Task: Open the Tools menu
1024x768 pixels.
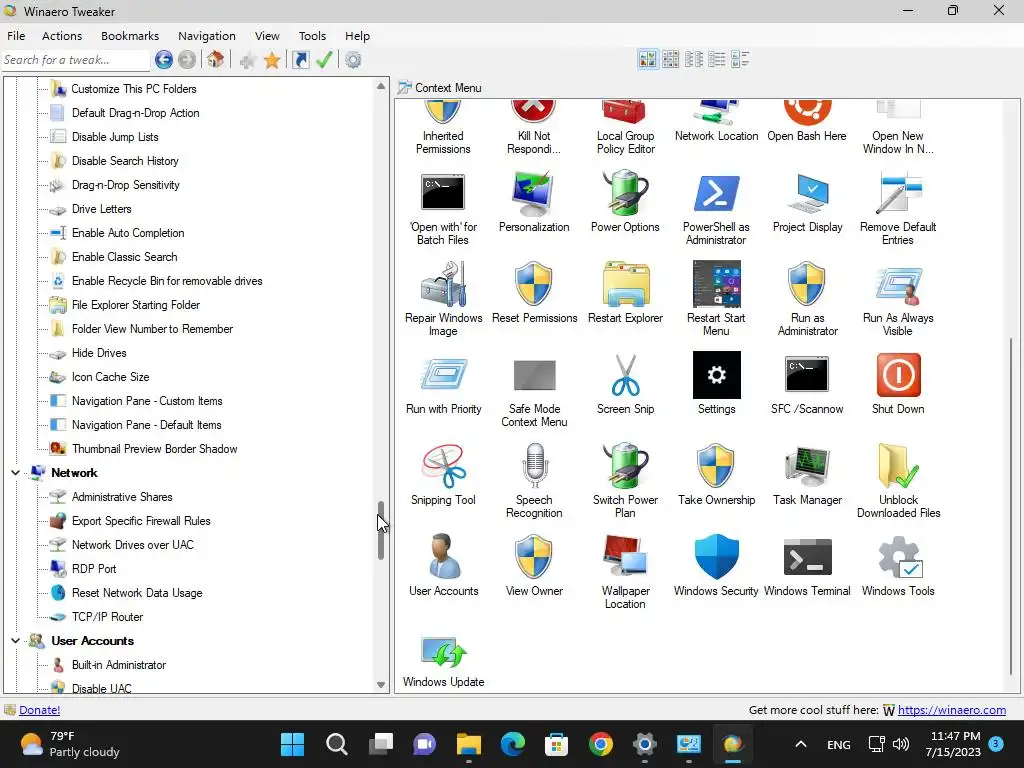Action: coord(312,36)
